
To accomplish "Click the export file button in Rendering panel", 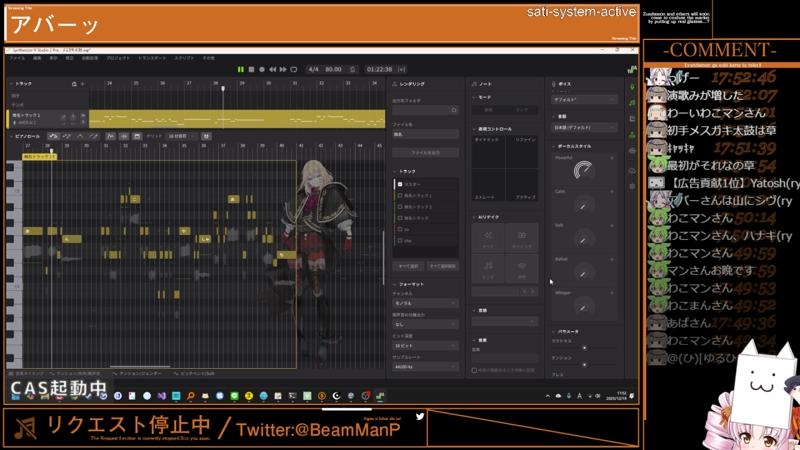I will coord(424,152).
